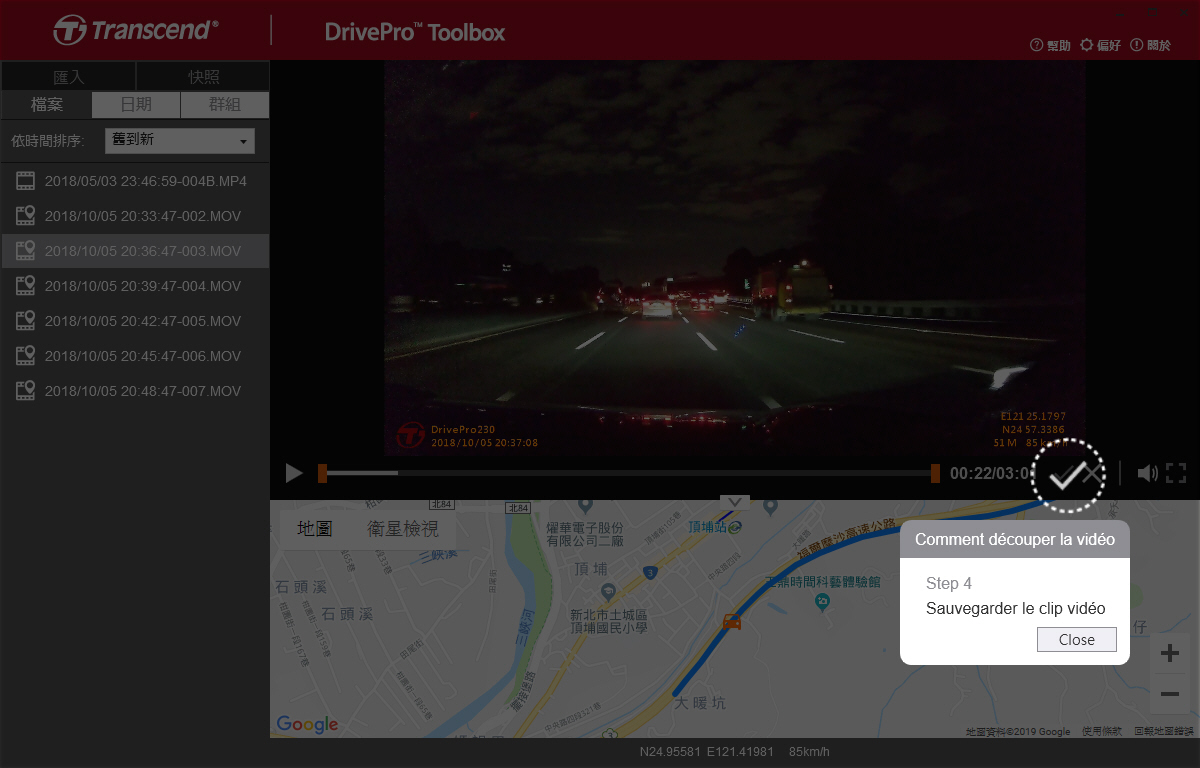1200x768 pixels.
Task: Click 燿華電子股份有限公司二廠 label on map
Action: (585, 535)
